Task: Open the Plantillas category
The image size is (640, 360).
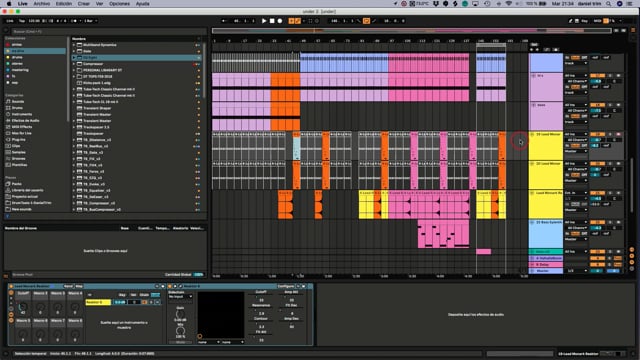Action: point(17,165)
